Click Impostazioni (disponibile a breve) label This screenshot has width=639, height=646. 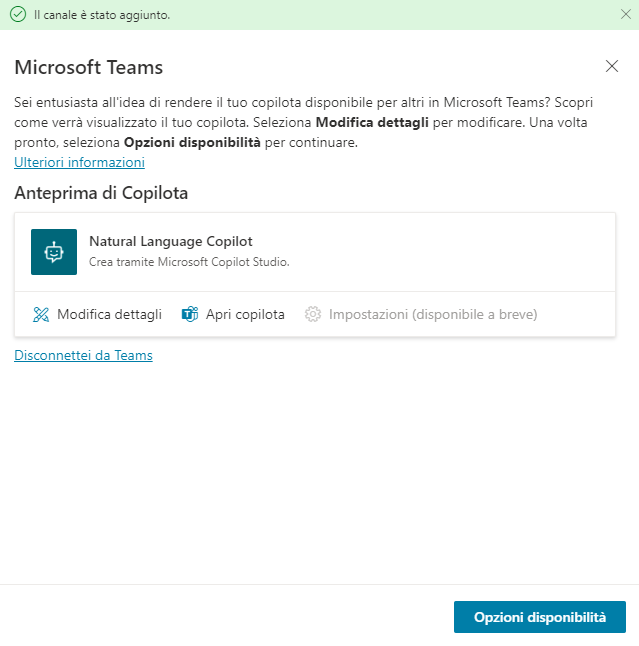pyautogui.click(x=433, y=314)
